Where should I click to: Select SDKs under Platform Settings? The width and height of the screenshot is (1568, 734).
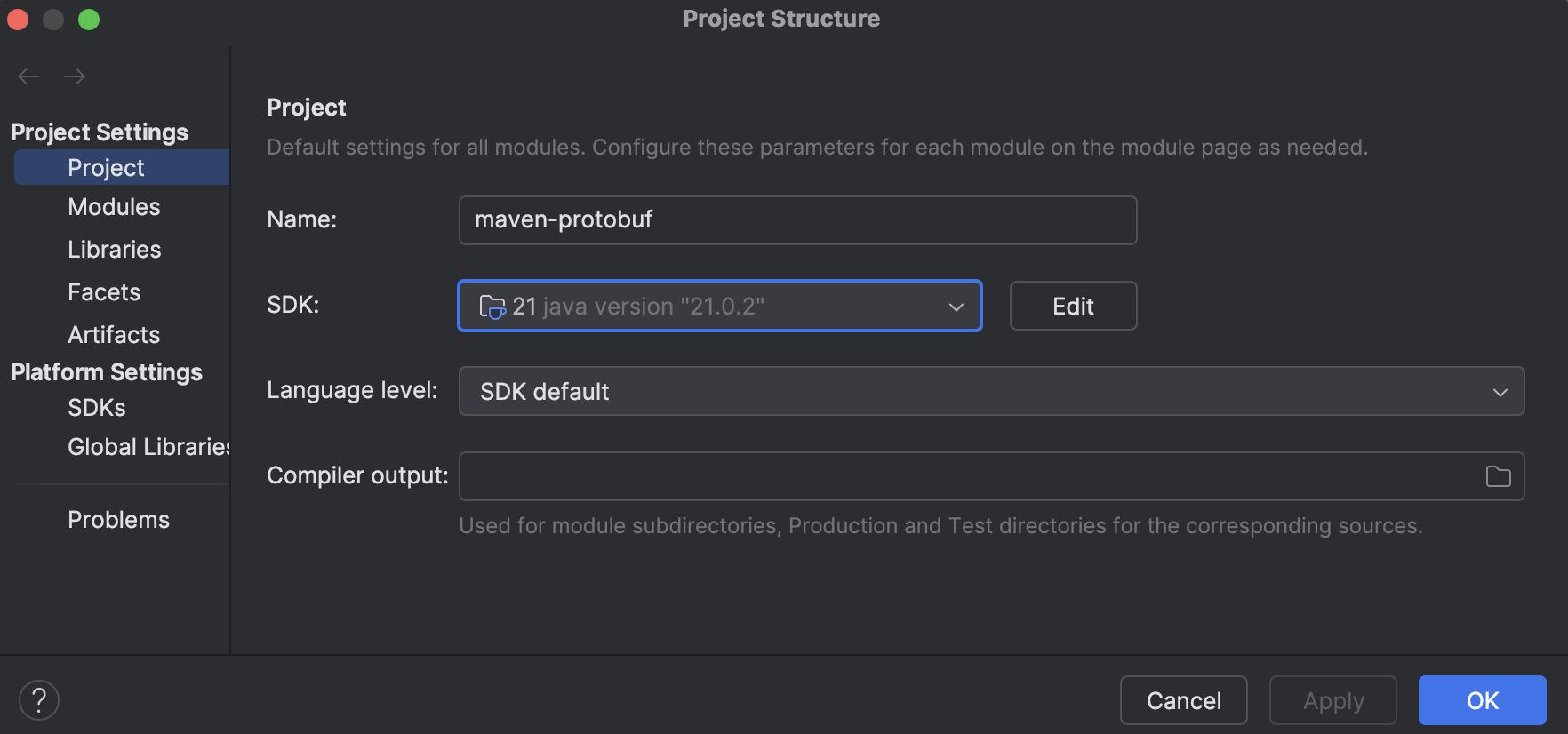pyautogui.click(x=96, y=407)
